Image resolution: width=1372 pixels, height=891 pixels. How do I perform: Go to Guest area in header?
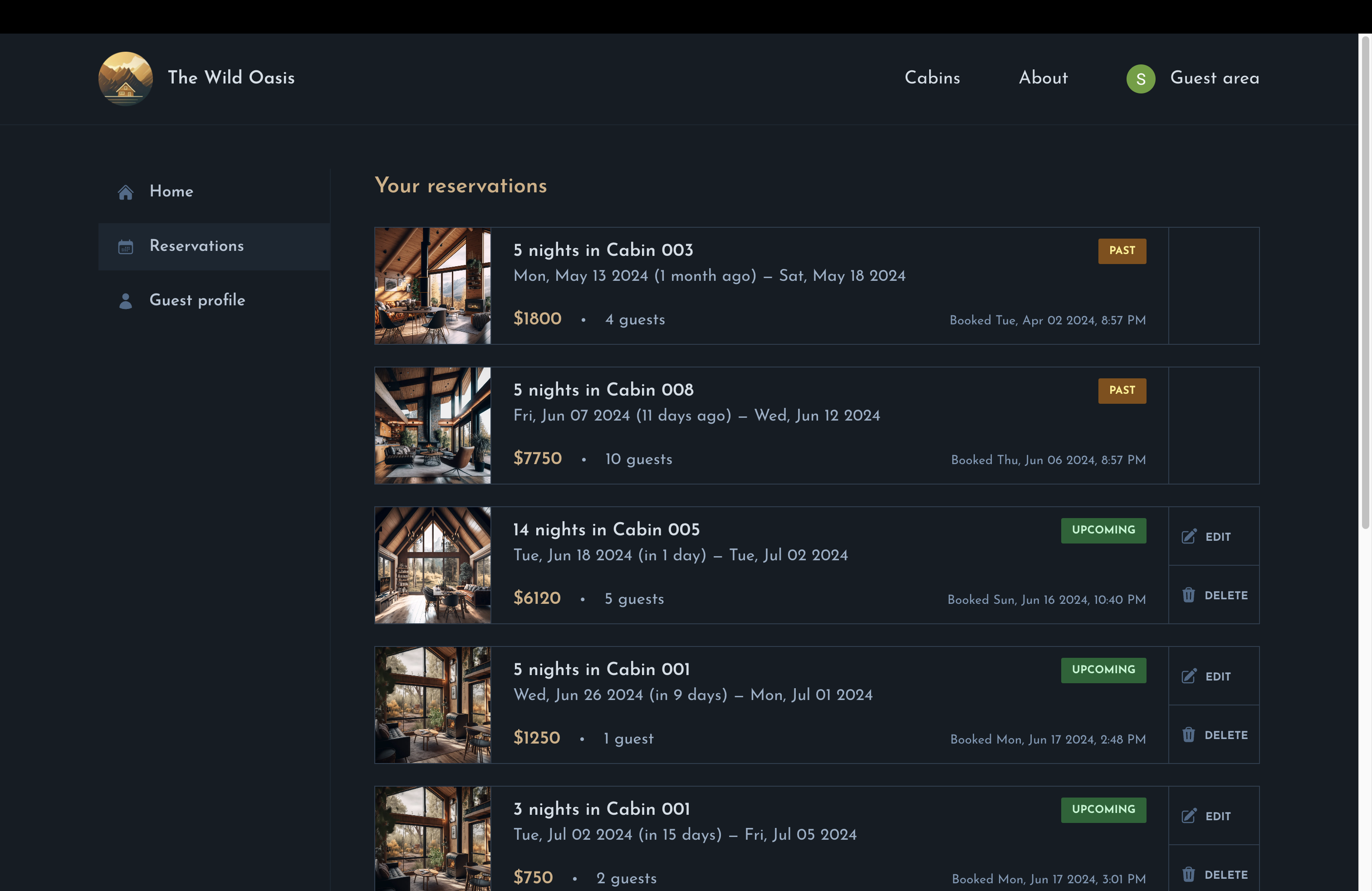click(1193, 78)
